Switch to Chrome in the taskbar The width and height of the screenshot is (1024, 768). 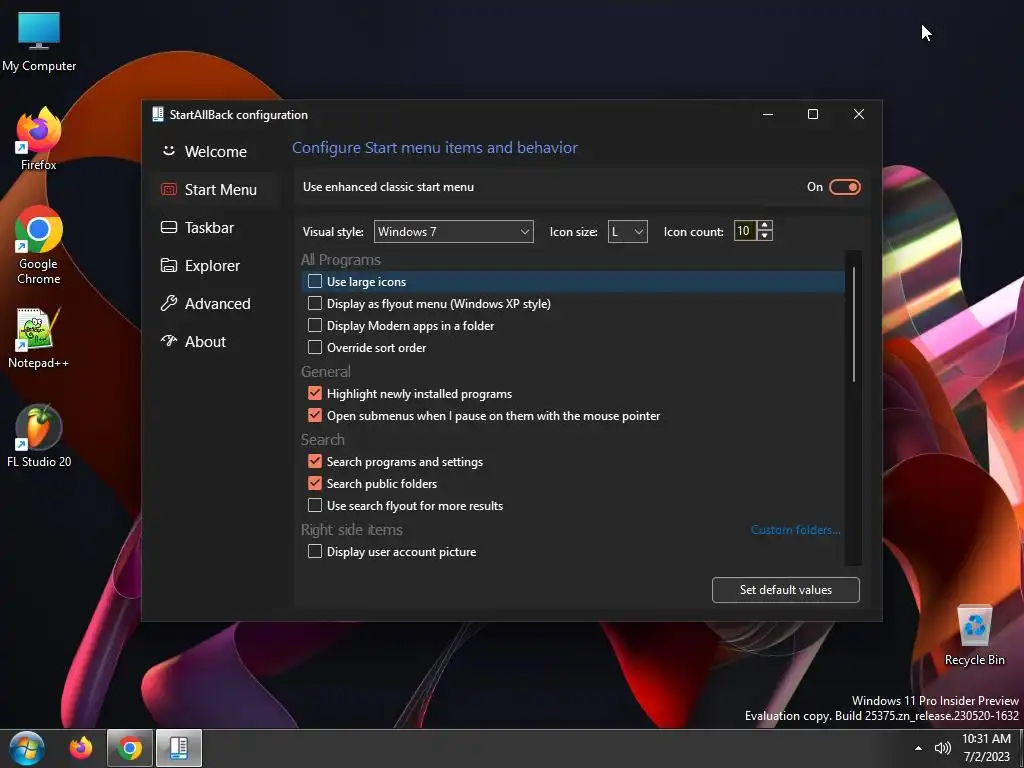point(130,748)
